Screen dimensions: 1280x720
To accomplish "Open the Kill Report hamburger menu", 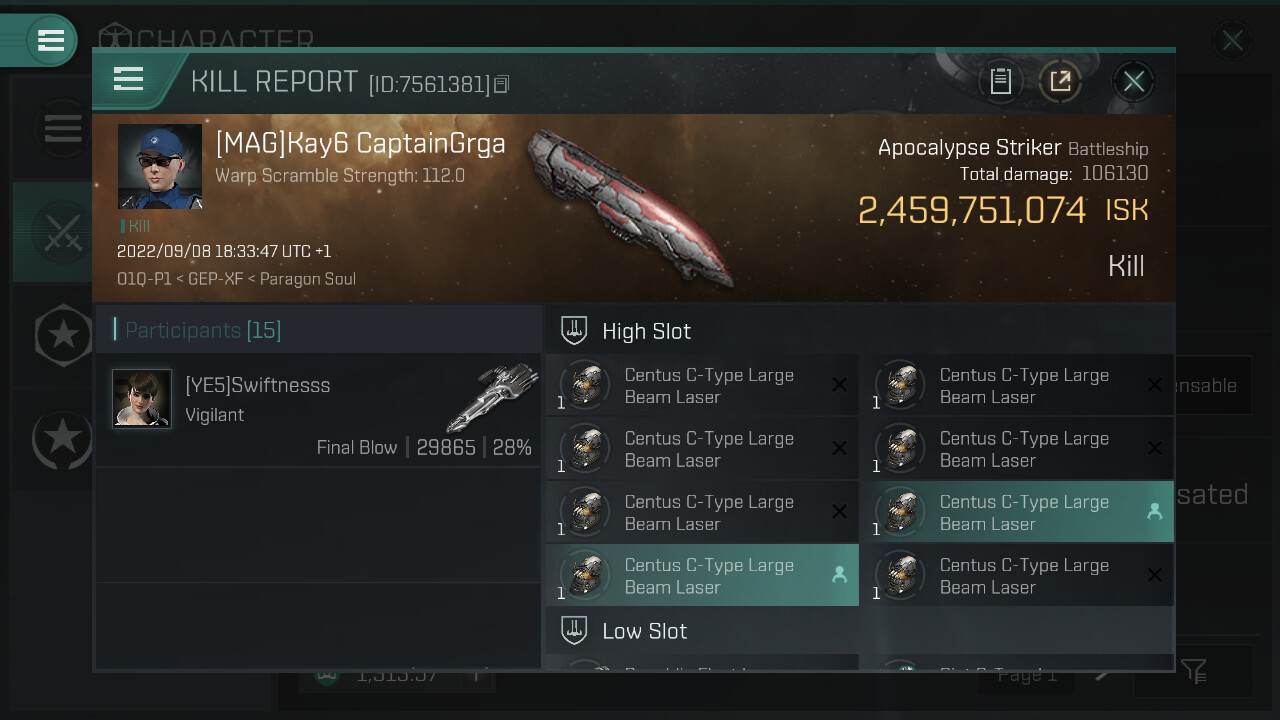I will [129, 78].
